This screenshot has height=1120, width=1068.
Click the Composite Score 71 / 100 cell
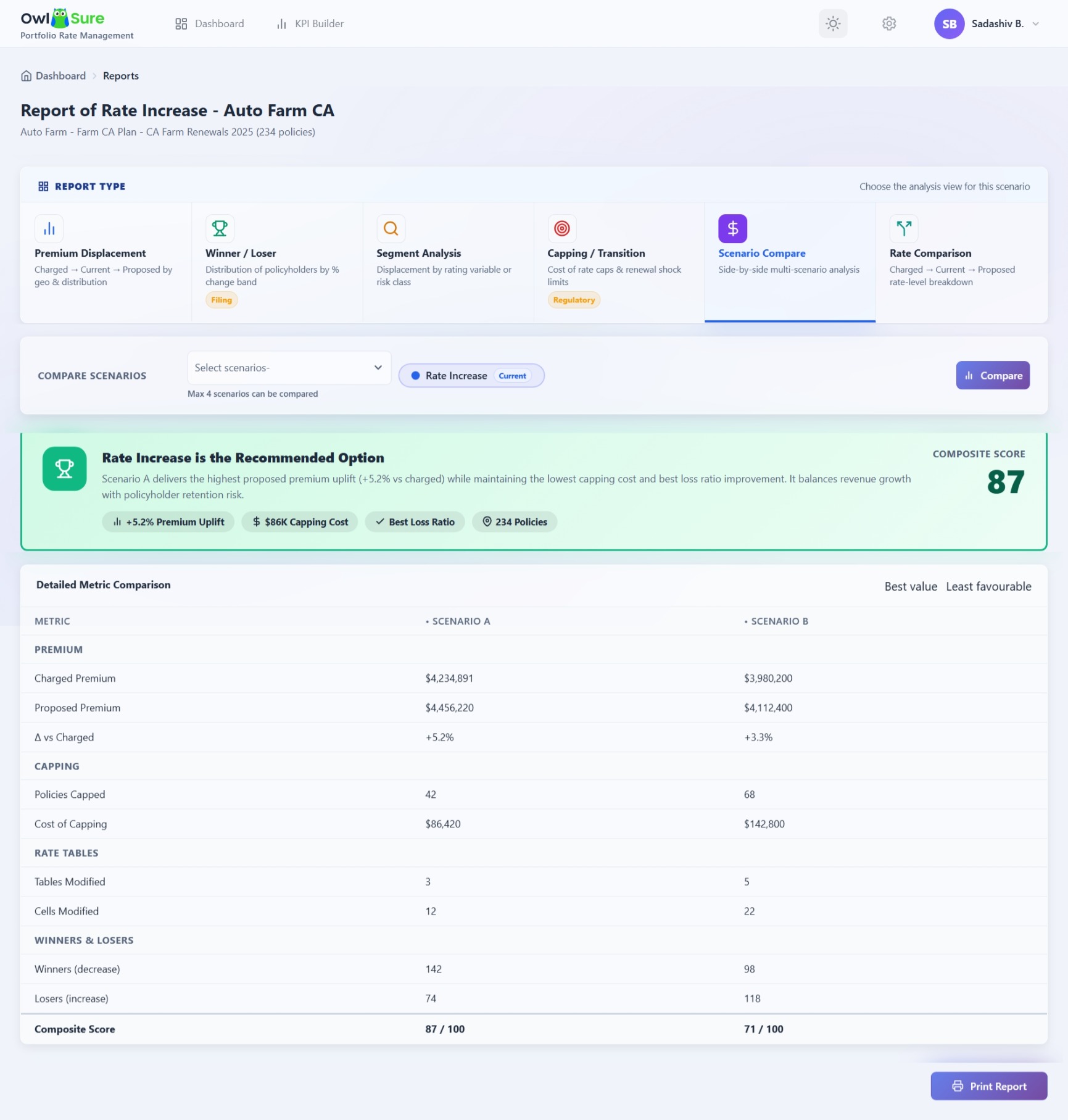tap(763, 1029)
